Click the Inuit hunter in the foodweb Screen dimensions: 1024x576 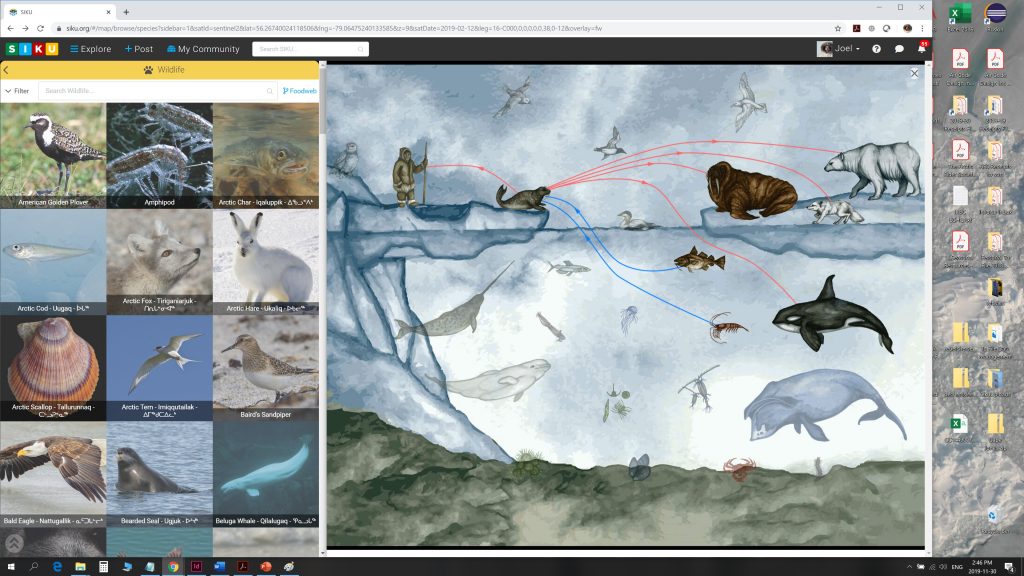coord(409,176)
